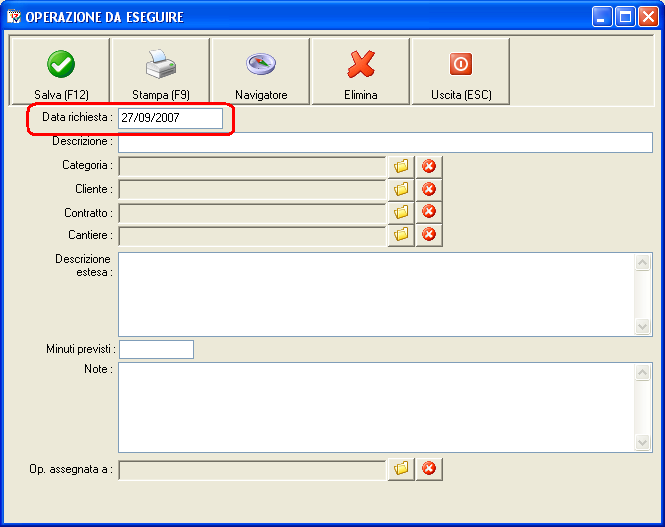Close the OPERAZIONE DA ESEGUIRE window

coord(648,17)
